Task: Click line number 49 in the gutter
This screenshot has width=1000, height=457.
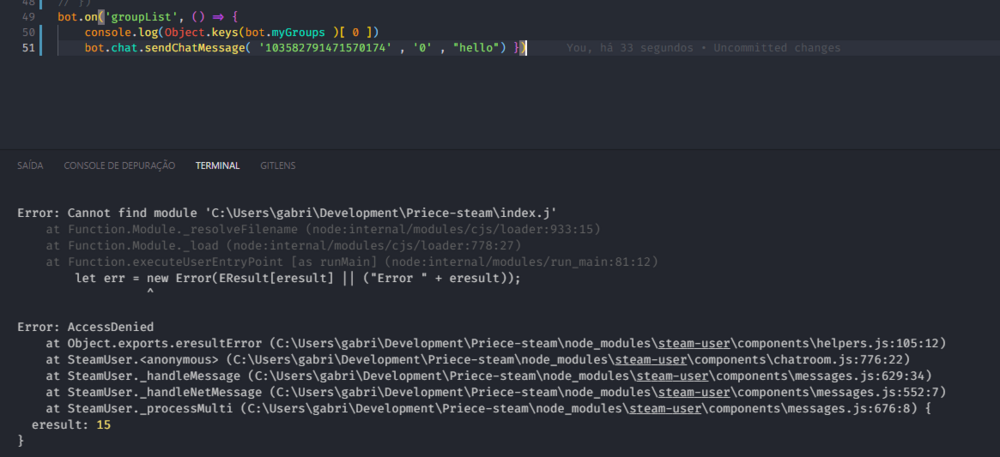Action: (28, 18)
